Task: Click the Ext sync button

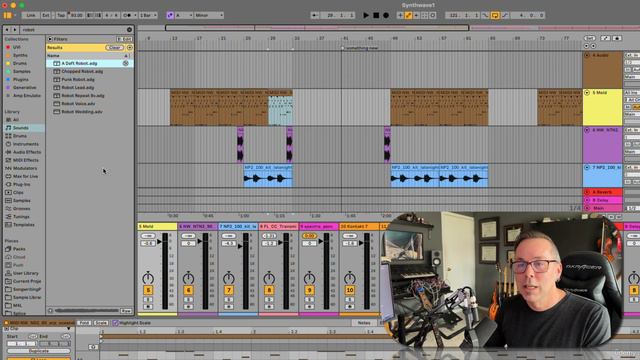Action: [46, 16]
